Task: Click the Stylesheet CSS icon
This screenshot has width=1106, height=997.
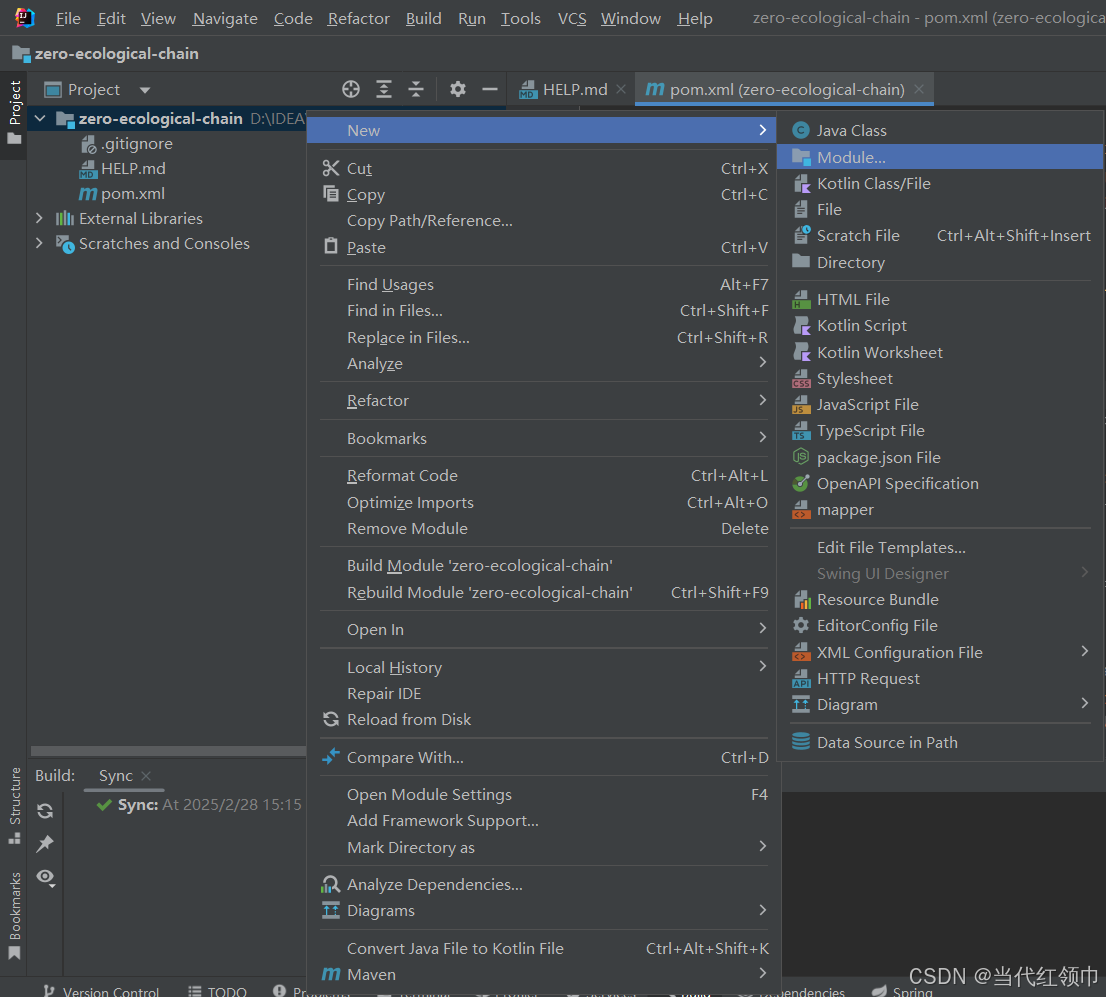Action: click(x=801, y=378)
